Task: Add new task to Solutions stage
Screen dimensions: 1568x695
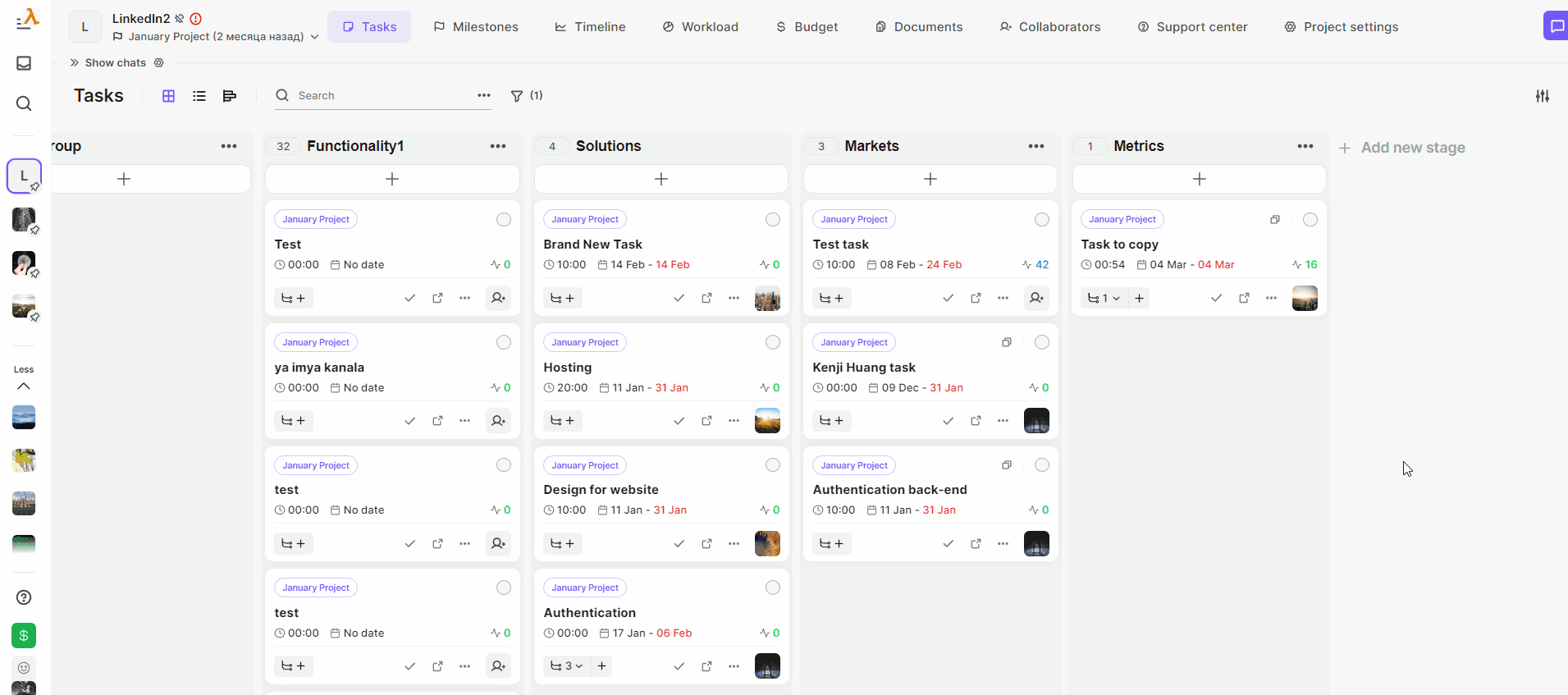Action: click(x=661, y=179)
